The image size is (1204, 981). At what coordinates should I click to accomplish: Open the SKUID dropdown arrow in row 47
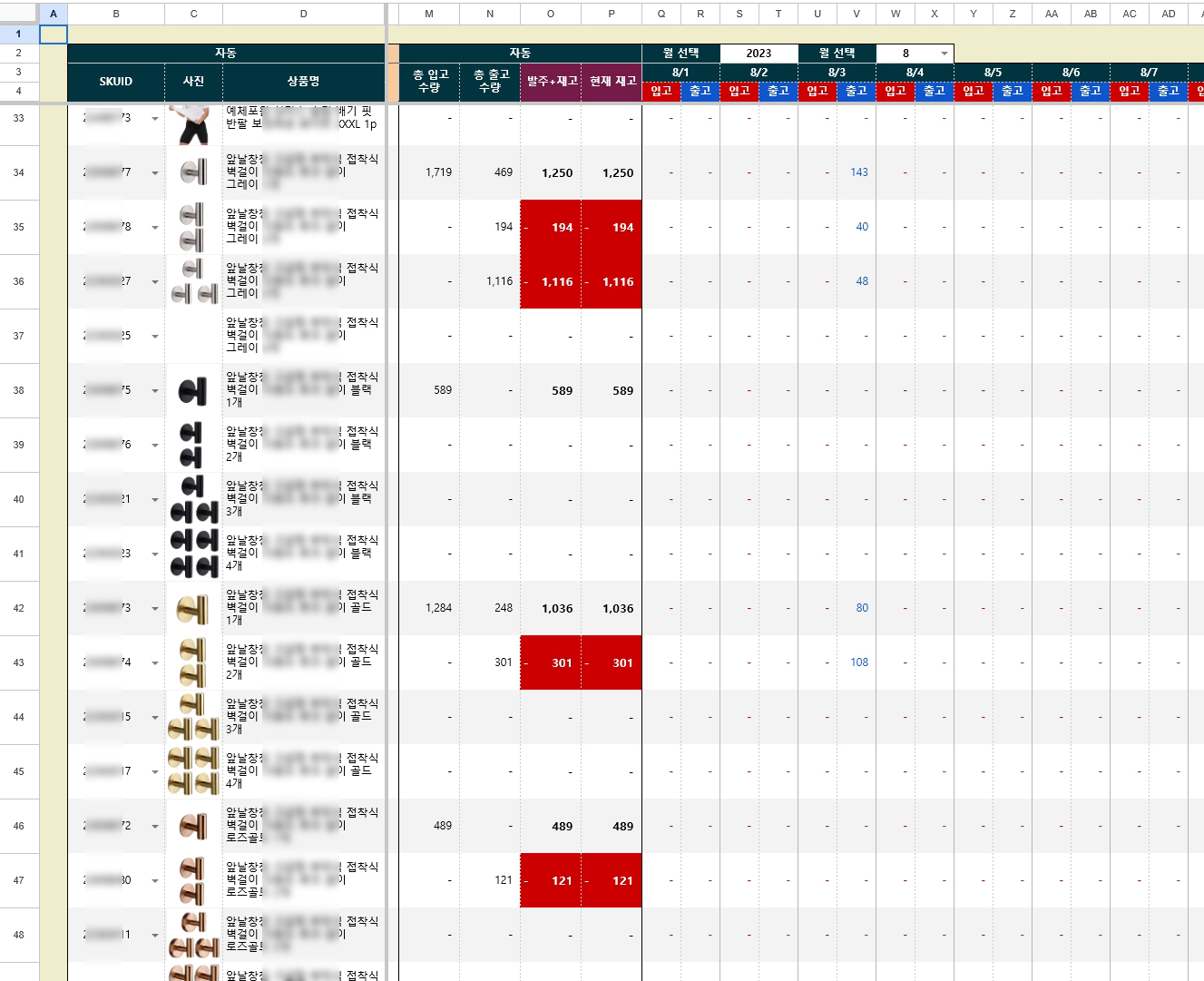click(154, 881)
